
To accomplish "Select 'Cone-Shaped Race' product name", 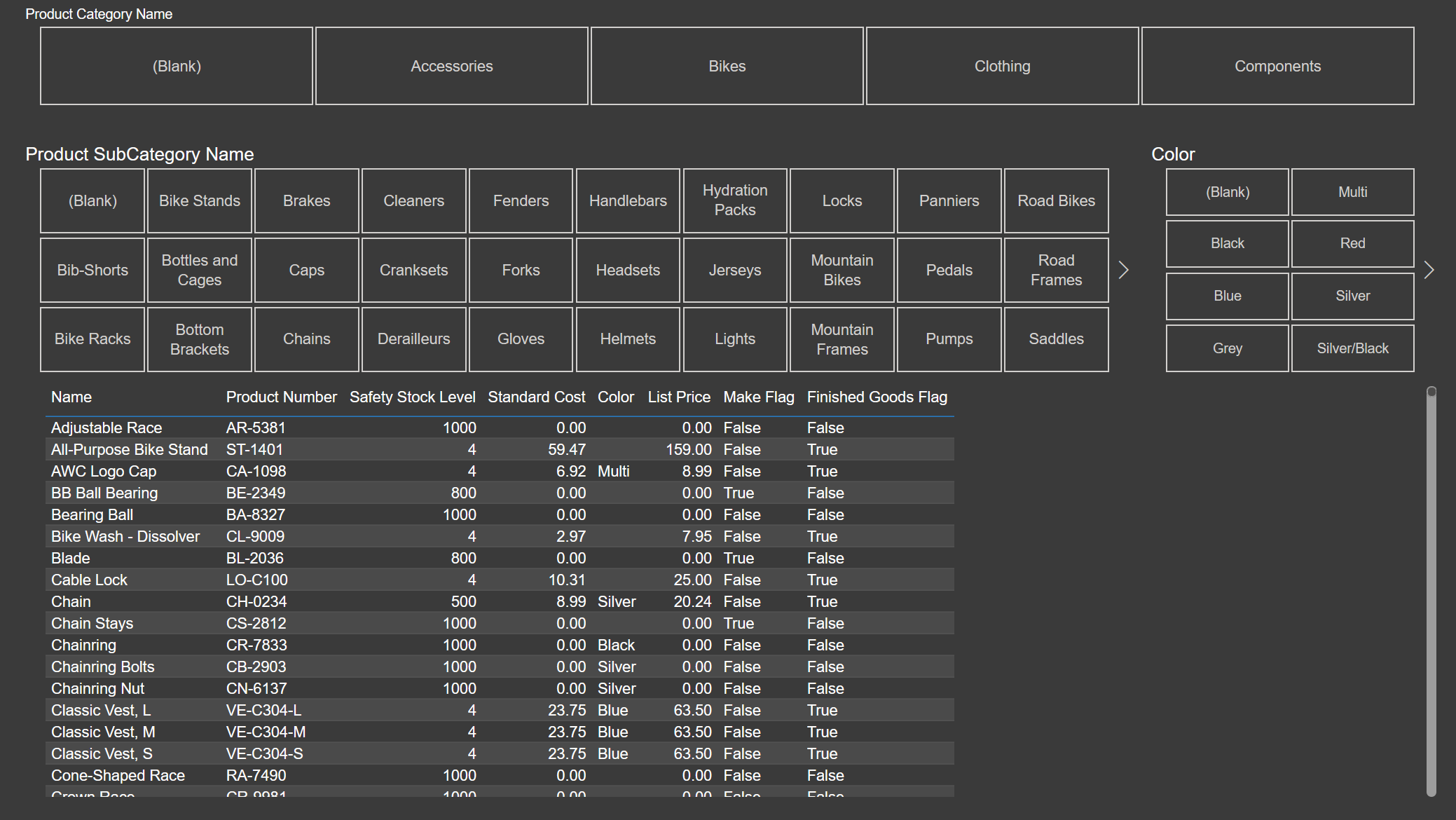I will (118, 775).
